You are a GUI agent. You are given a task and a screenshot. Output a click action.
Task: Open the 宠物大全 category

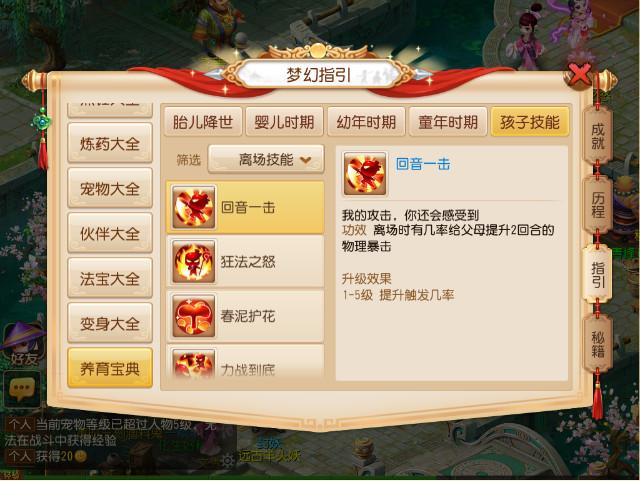click(110, 189)
